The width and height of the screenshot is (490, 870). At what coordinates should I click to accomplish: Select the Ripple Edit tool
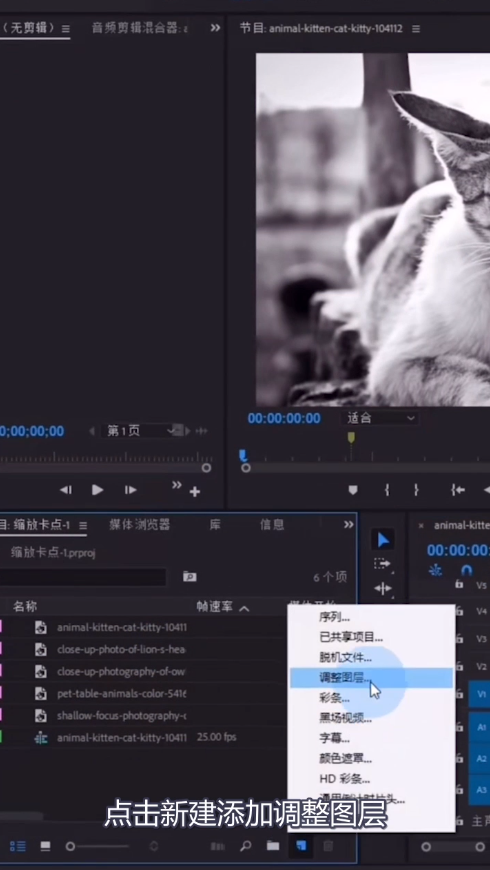click(383, 588)
